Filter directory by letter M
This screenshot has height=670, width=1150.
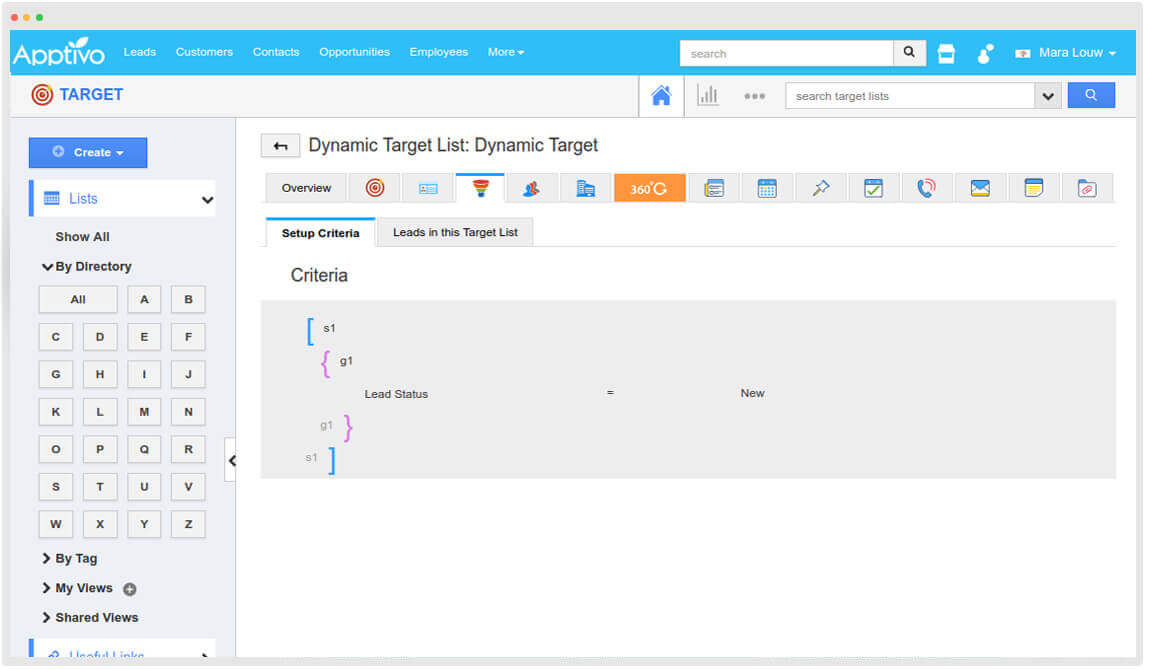pyautogui.click(x=144, y=412)
